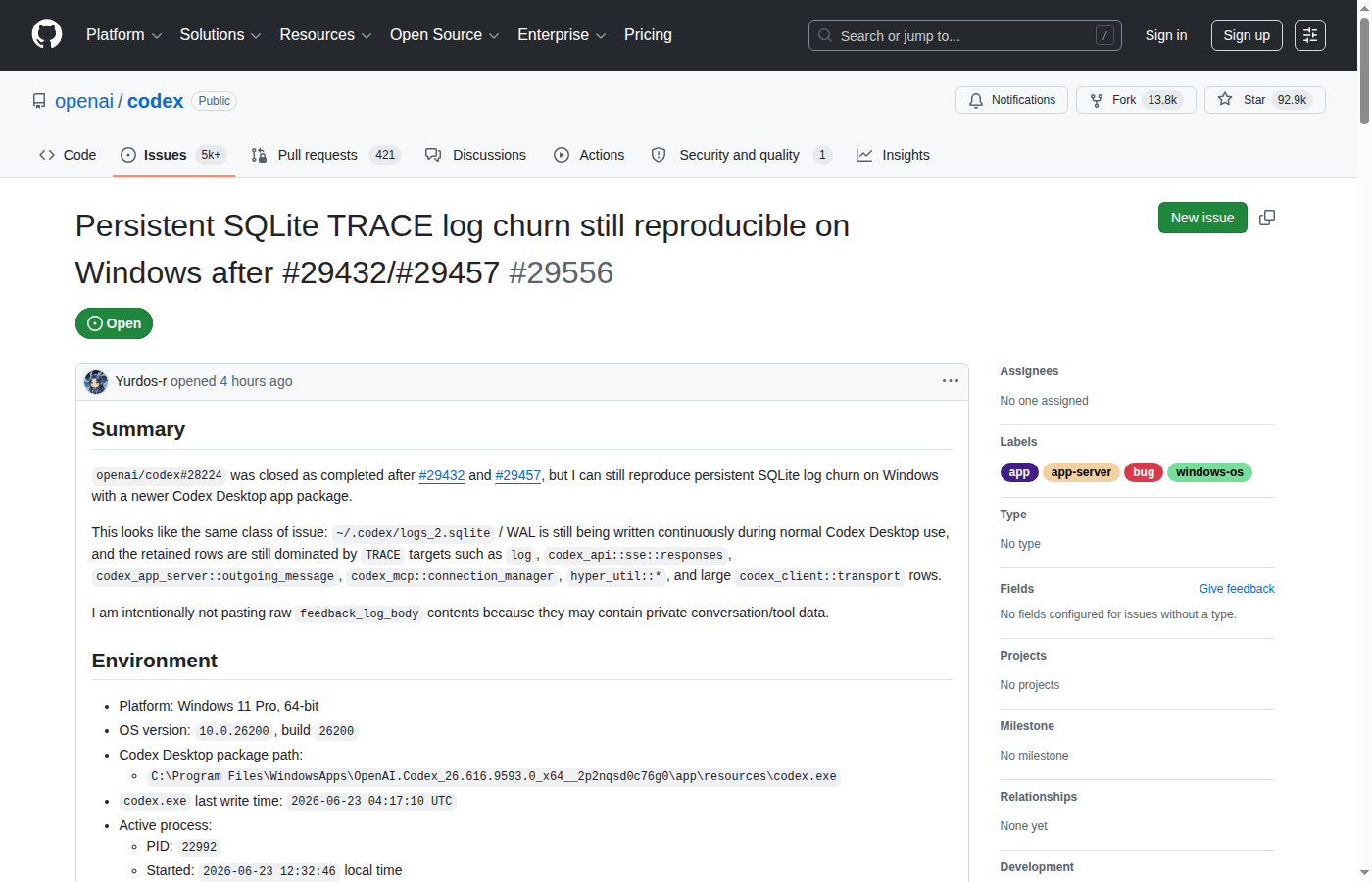Open the Security and quality tab

[741, 155]
